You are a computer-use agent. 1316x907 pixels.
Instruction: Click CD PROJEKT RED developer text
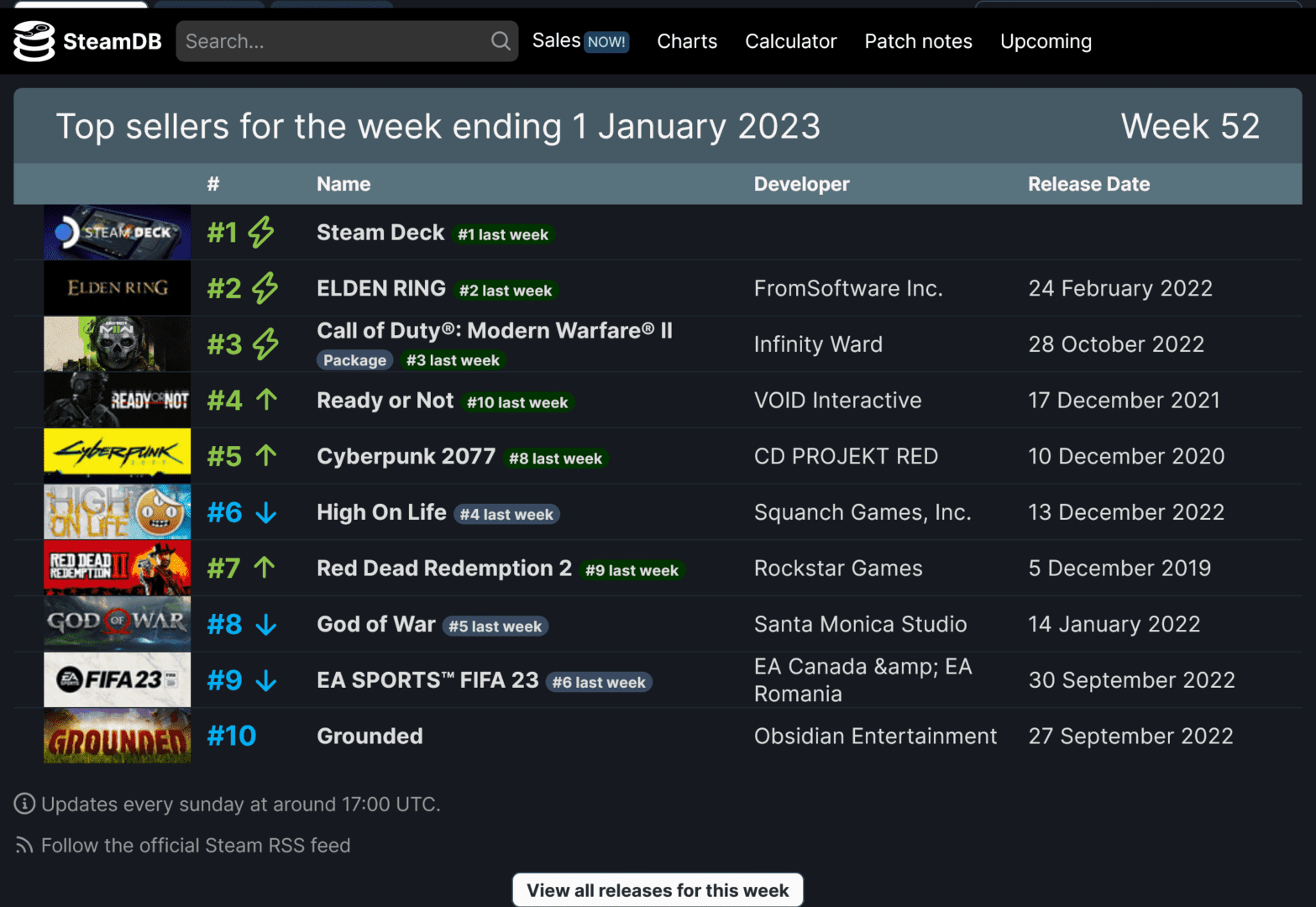[x=846, y=456]
